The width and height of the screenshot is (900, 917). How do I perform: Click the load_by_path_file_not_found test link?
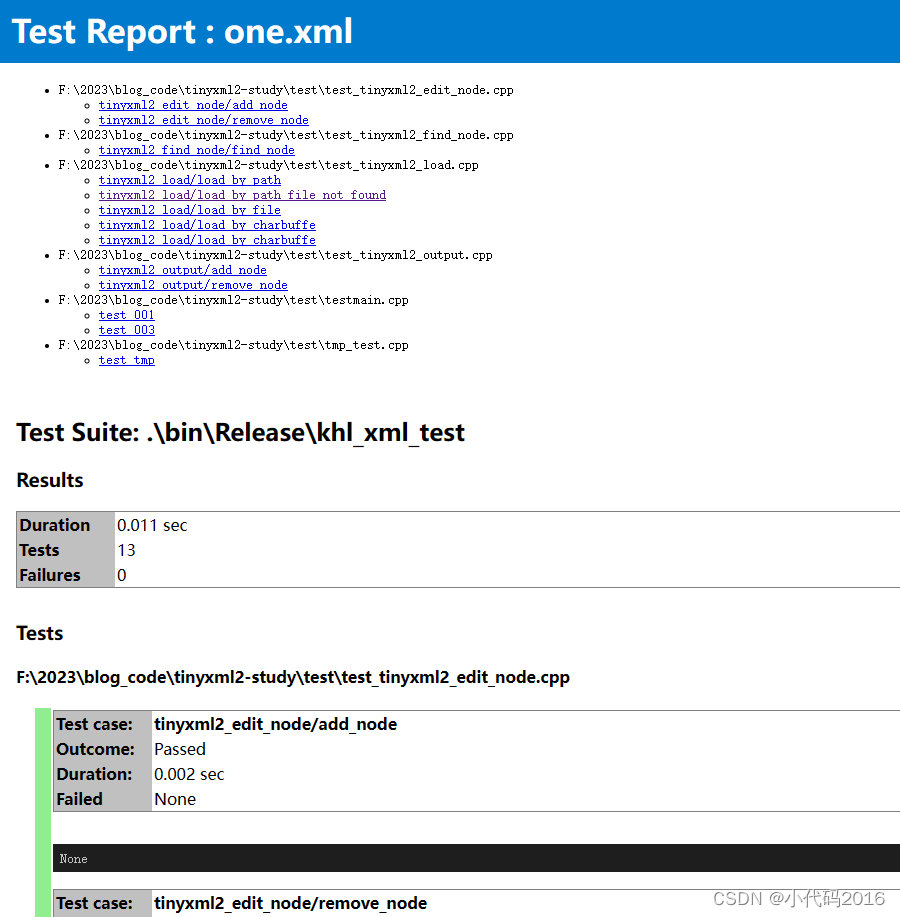coord(241,195)
